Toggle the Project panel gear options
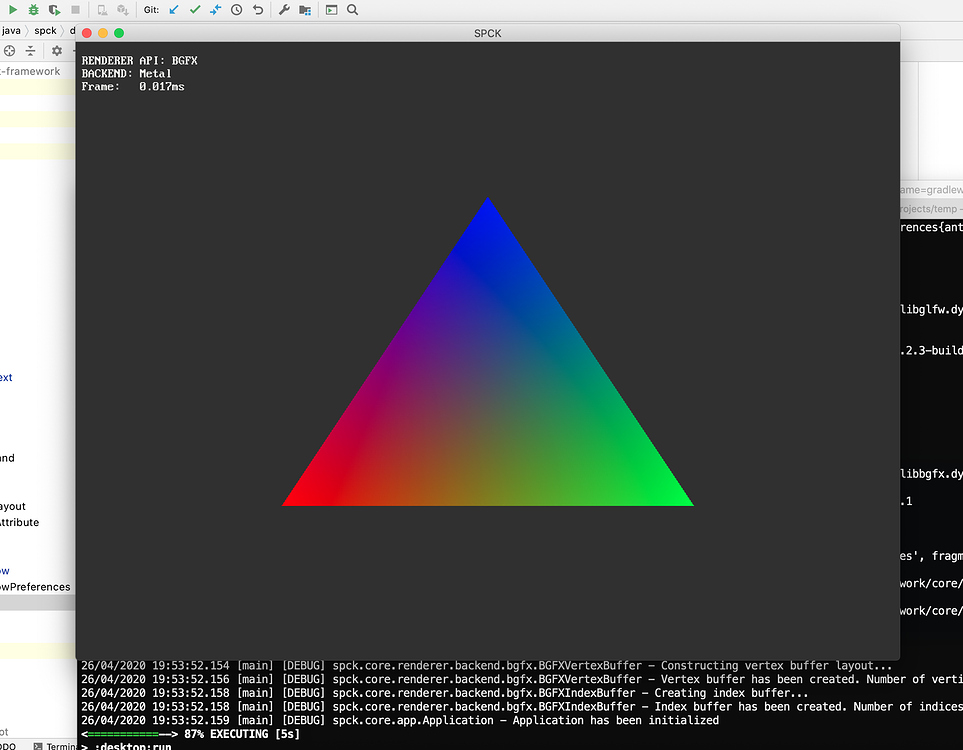 [57, 50]
